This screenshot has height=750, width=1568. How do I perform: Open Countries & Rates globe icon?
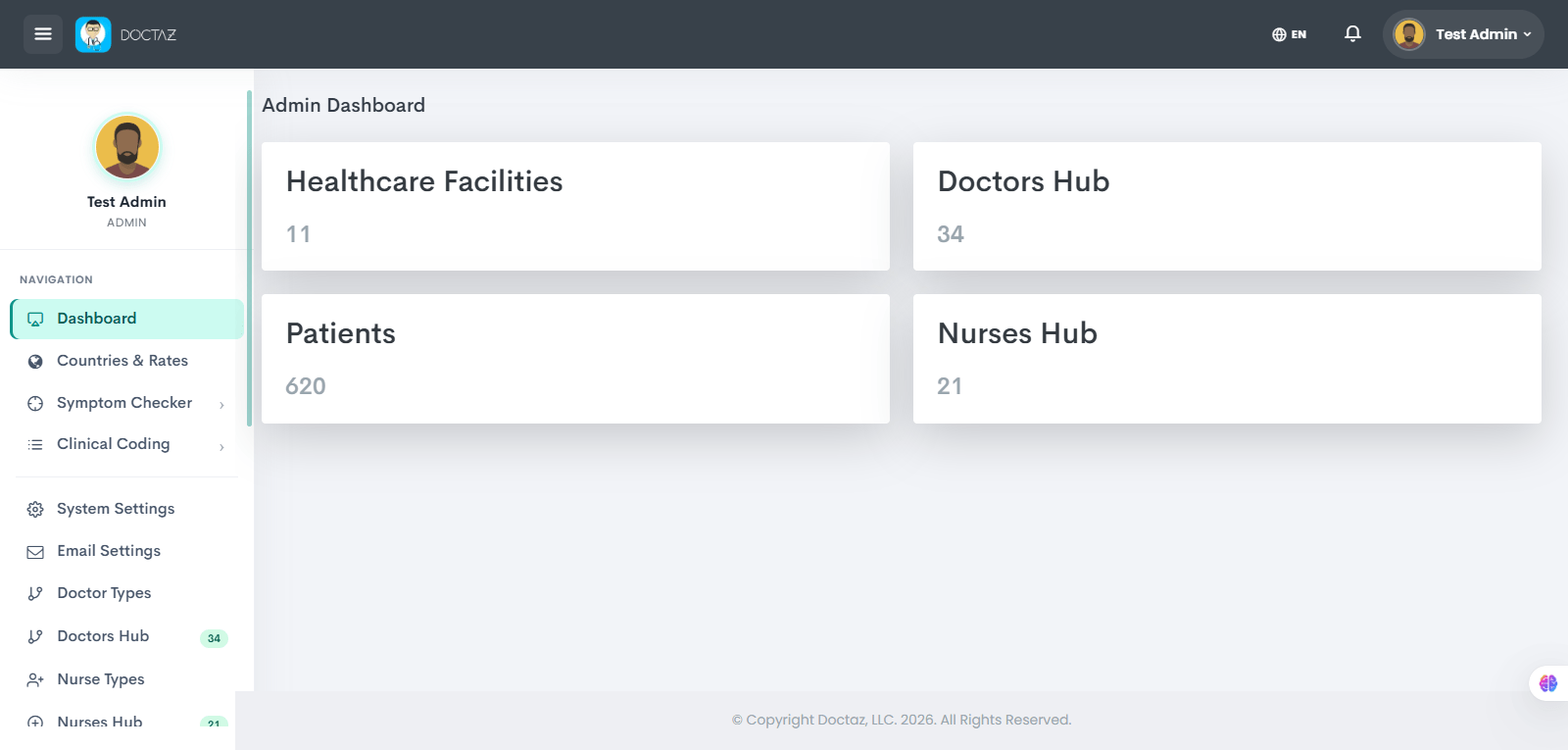click(35, 361)
